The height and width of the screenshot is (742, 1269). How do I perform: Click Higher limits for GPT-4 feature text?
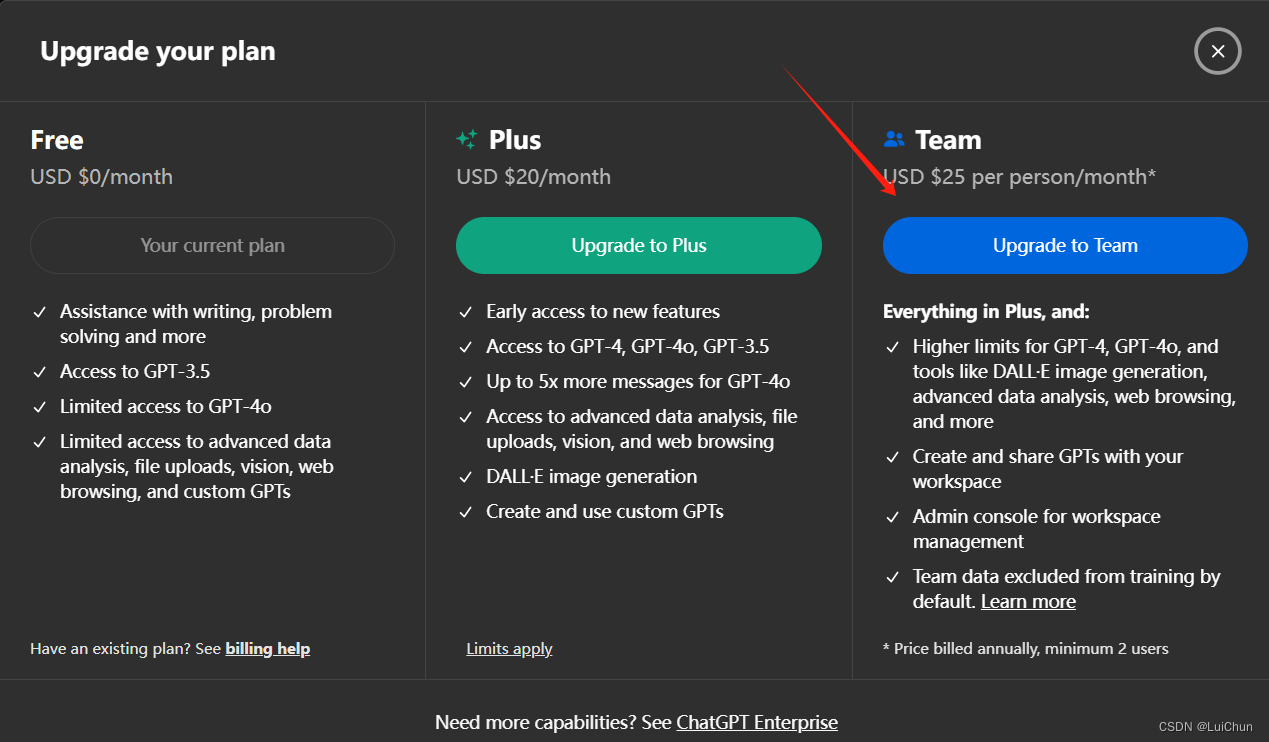coord(1075,384)
